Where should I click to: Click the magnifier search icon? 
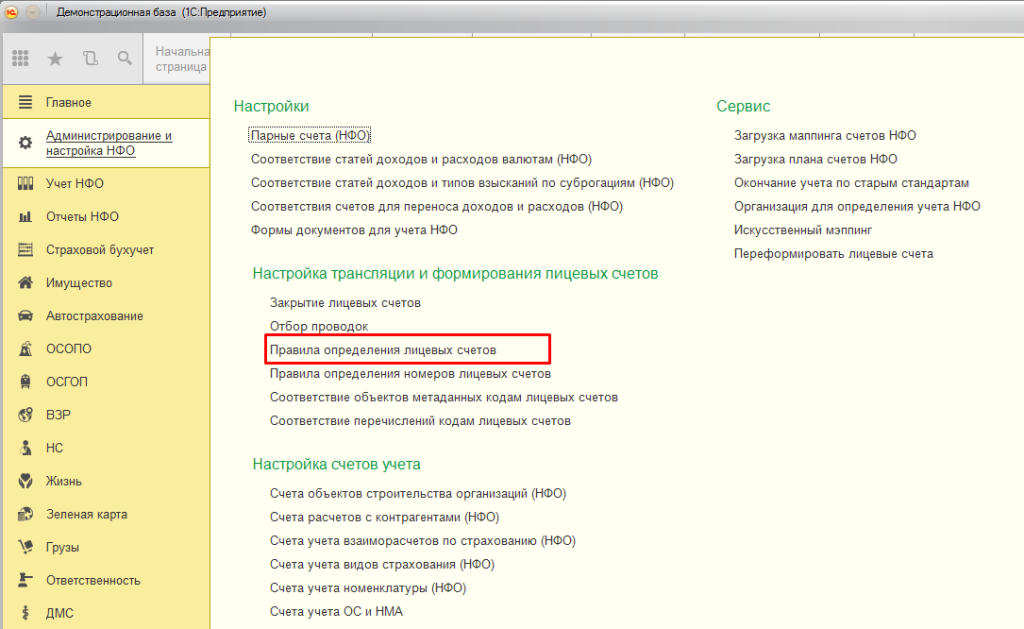(125, 58)
